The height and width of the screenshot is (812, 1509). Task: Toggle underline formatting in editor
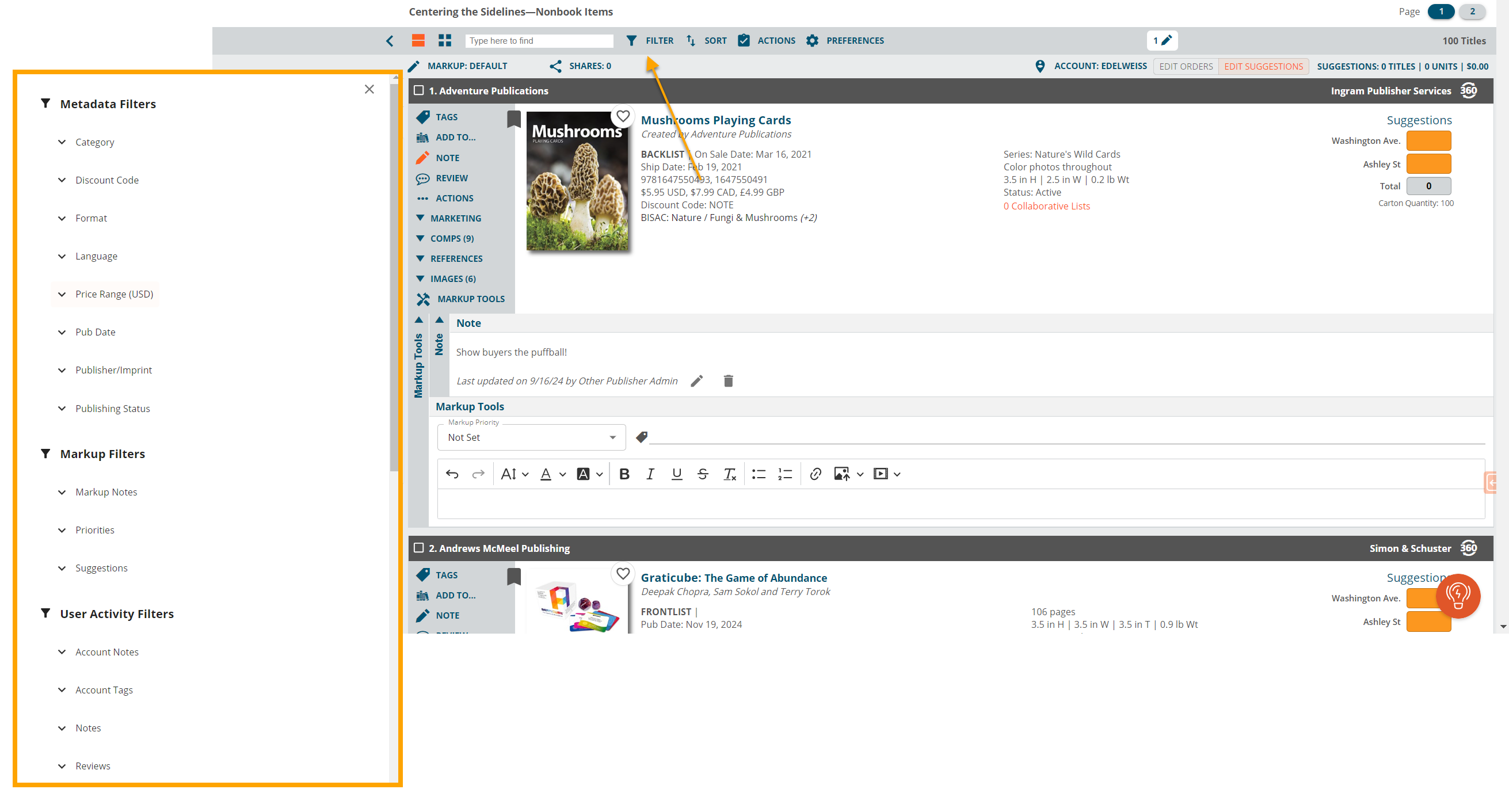(677, 474)
